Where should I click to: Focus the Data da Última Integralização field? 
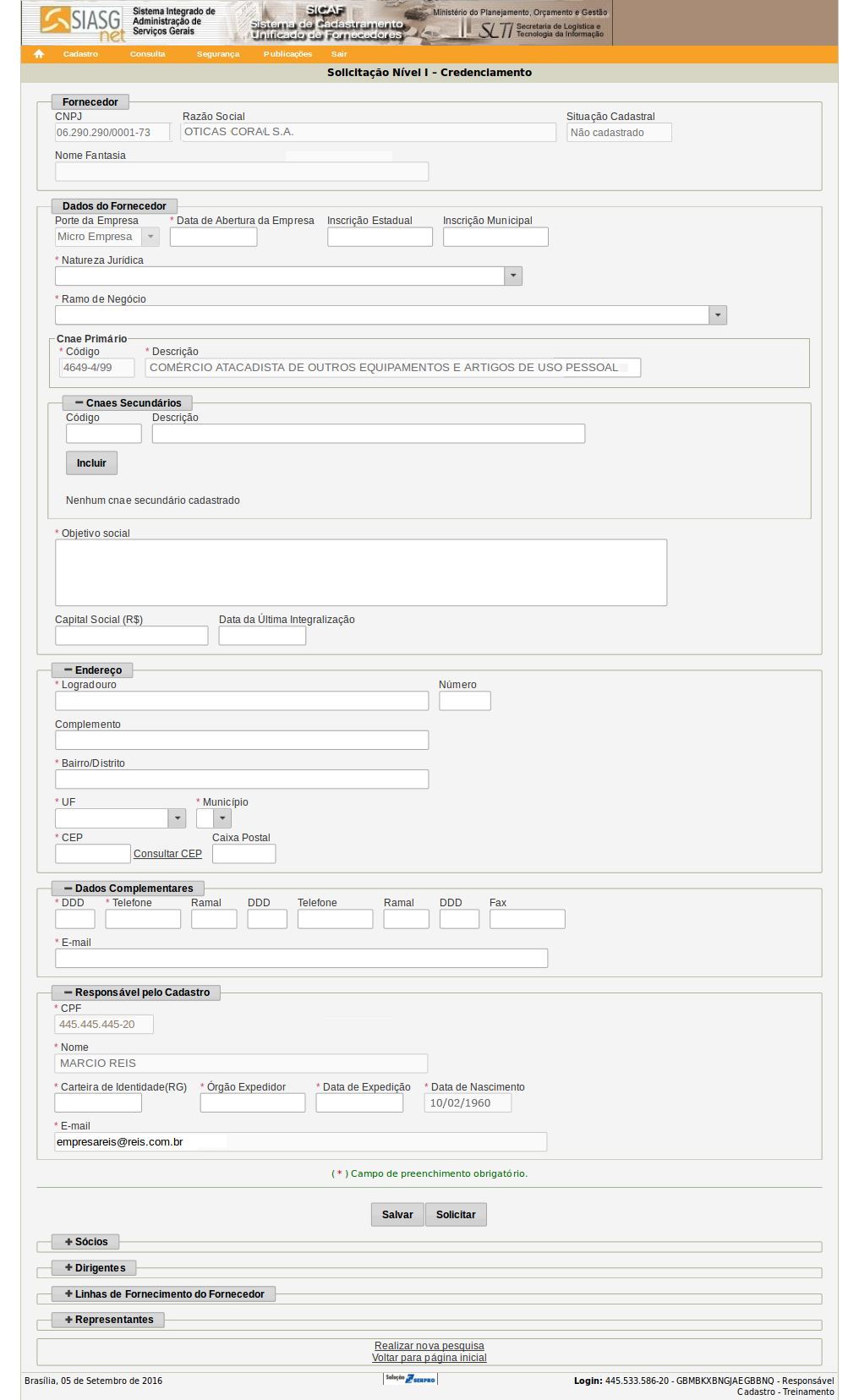pyautogui.click(x=262, y=636)
